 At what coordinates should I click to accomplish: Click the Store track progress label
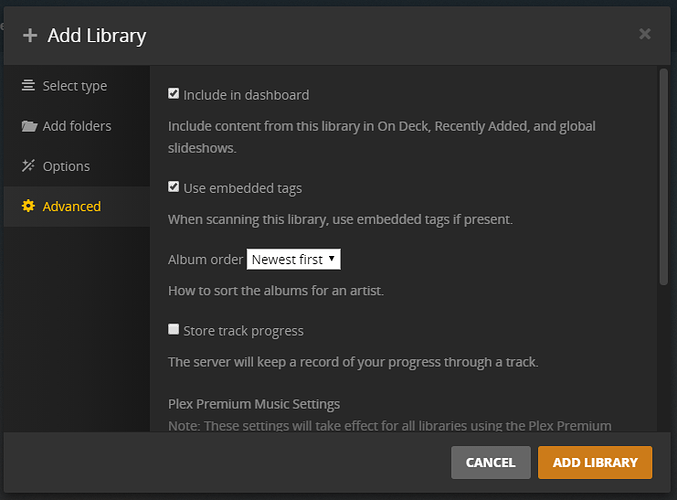[243, 330]
